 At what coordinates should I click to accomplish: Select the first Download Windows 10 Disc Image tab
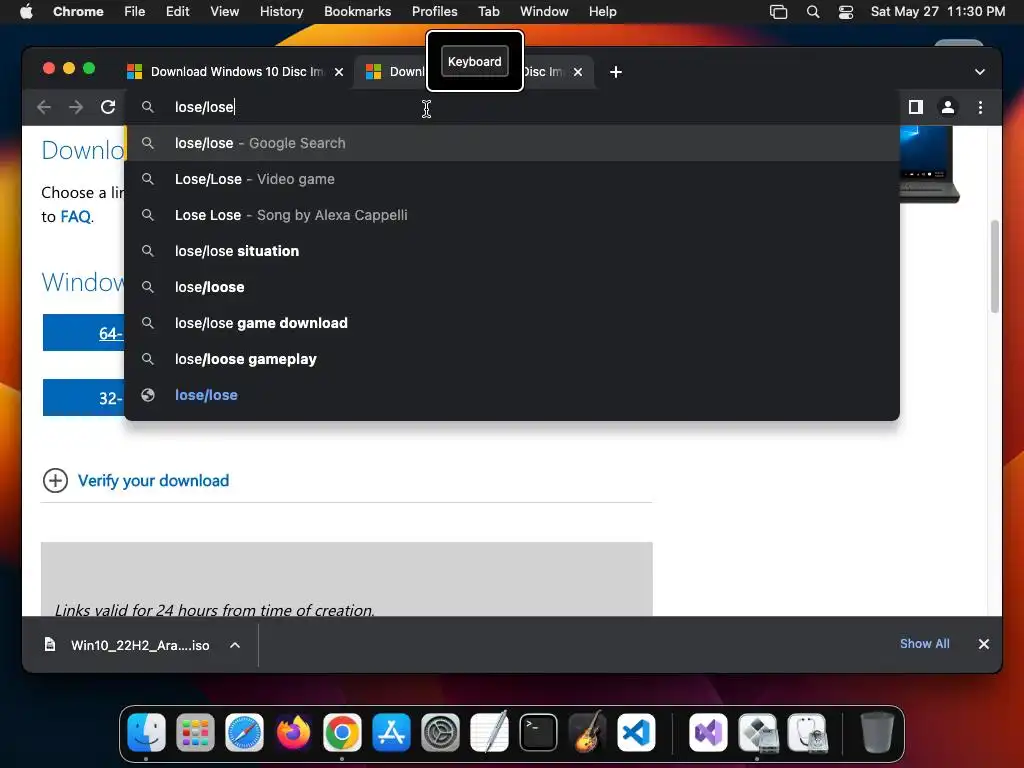pos(236,72)
